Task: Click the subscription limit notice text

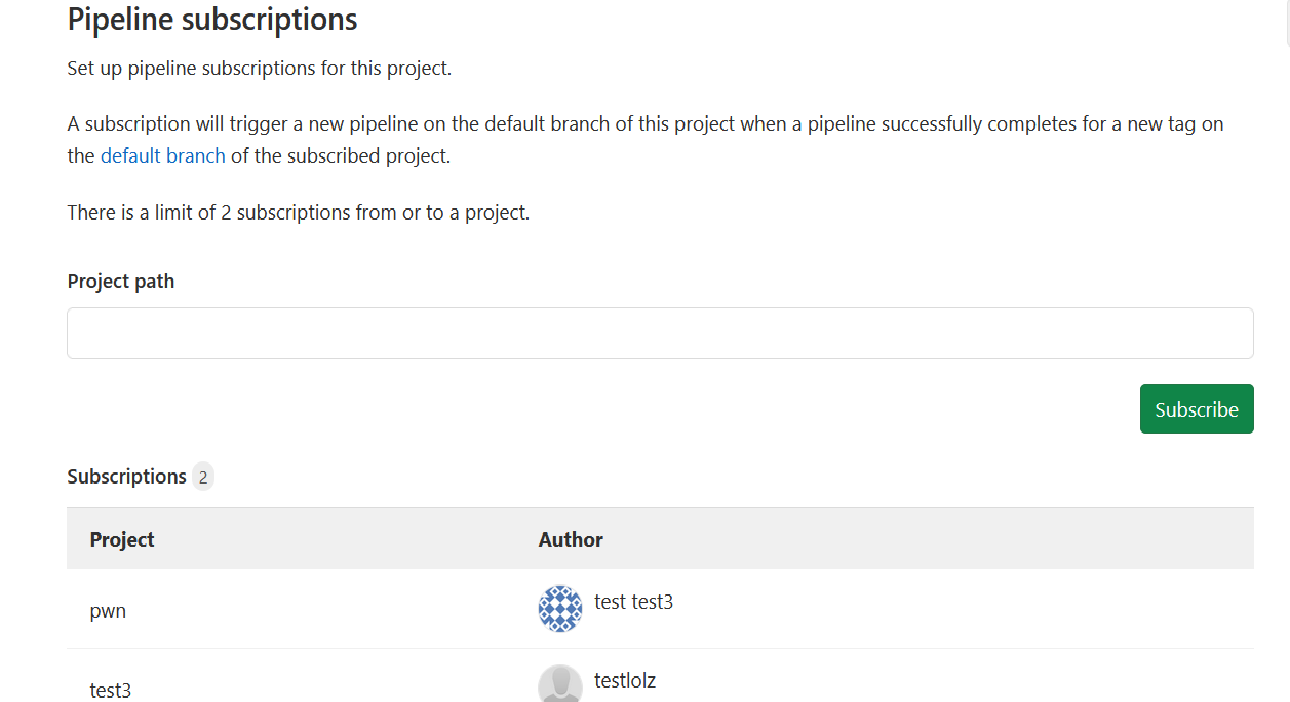Action: (x=298, y=212)
